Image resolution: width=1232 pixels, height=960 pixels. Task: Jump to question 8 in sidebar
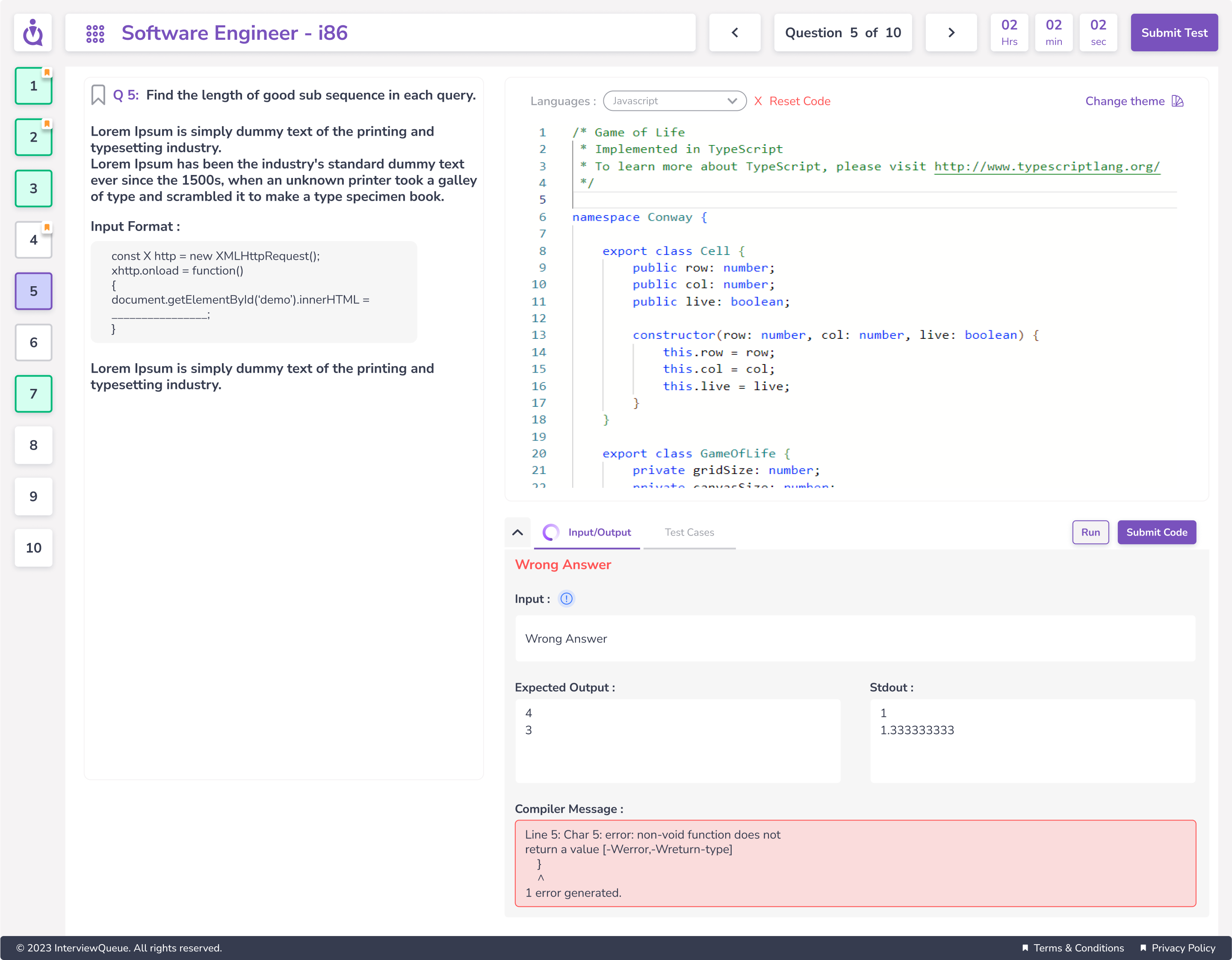[34, 445]
